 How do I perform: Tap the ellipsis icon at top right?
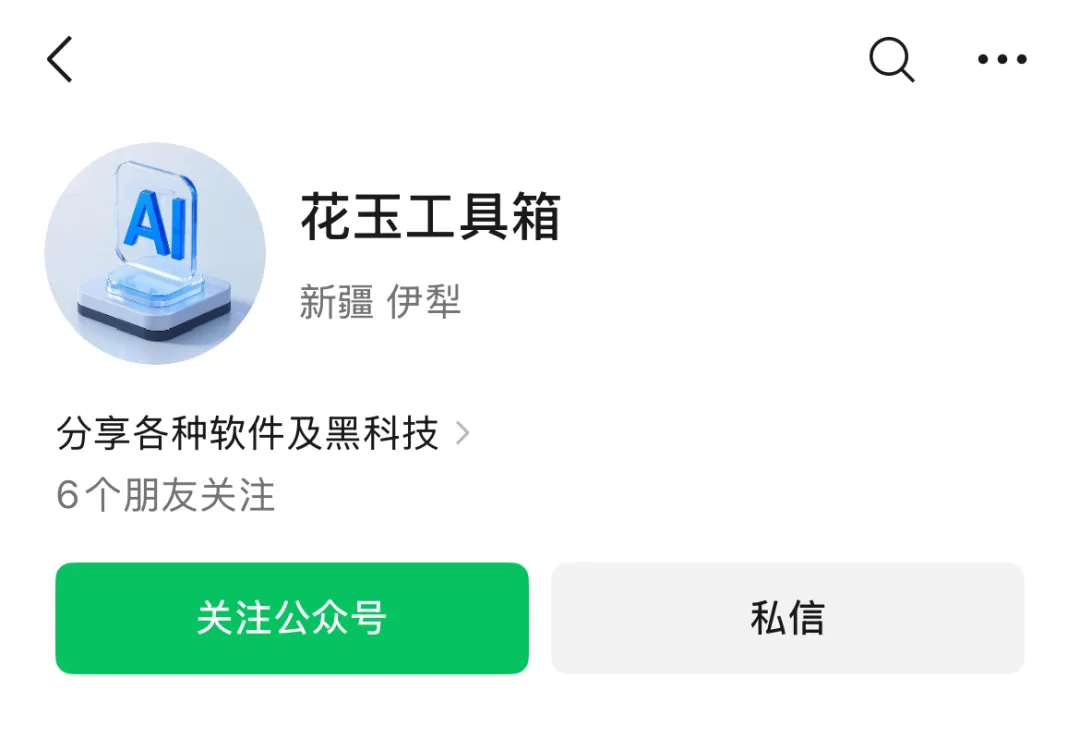click(x=1002, y=59)
